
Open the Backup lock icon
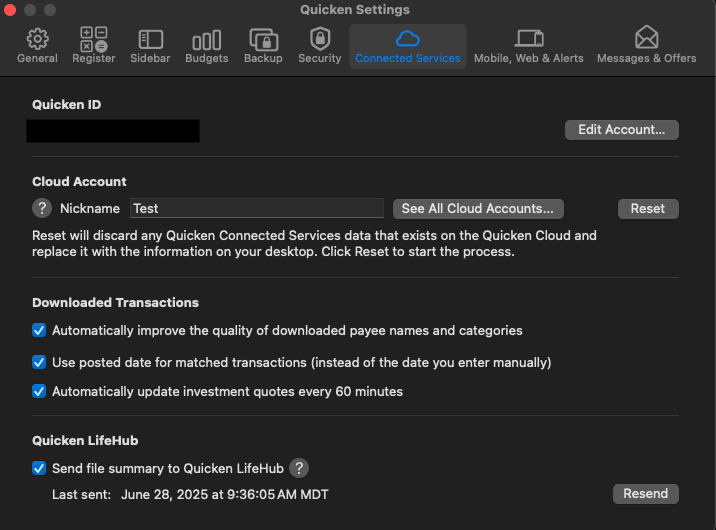pos(263,39)
